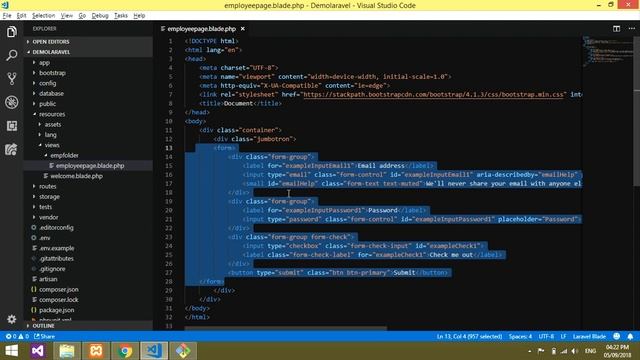Image resolution: width=640 pixels, height=360 pixels.
Task: Open the feedback smiley in status bar
Action: [616, 336]
